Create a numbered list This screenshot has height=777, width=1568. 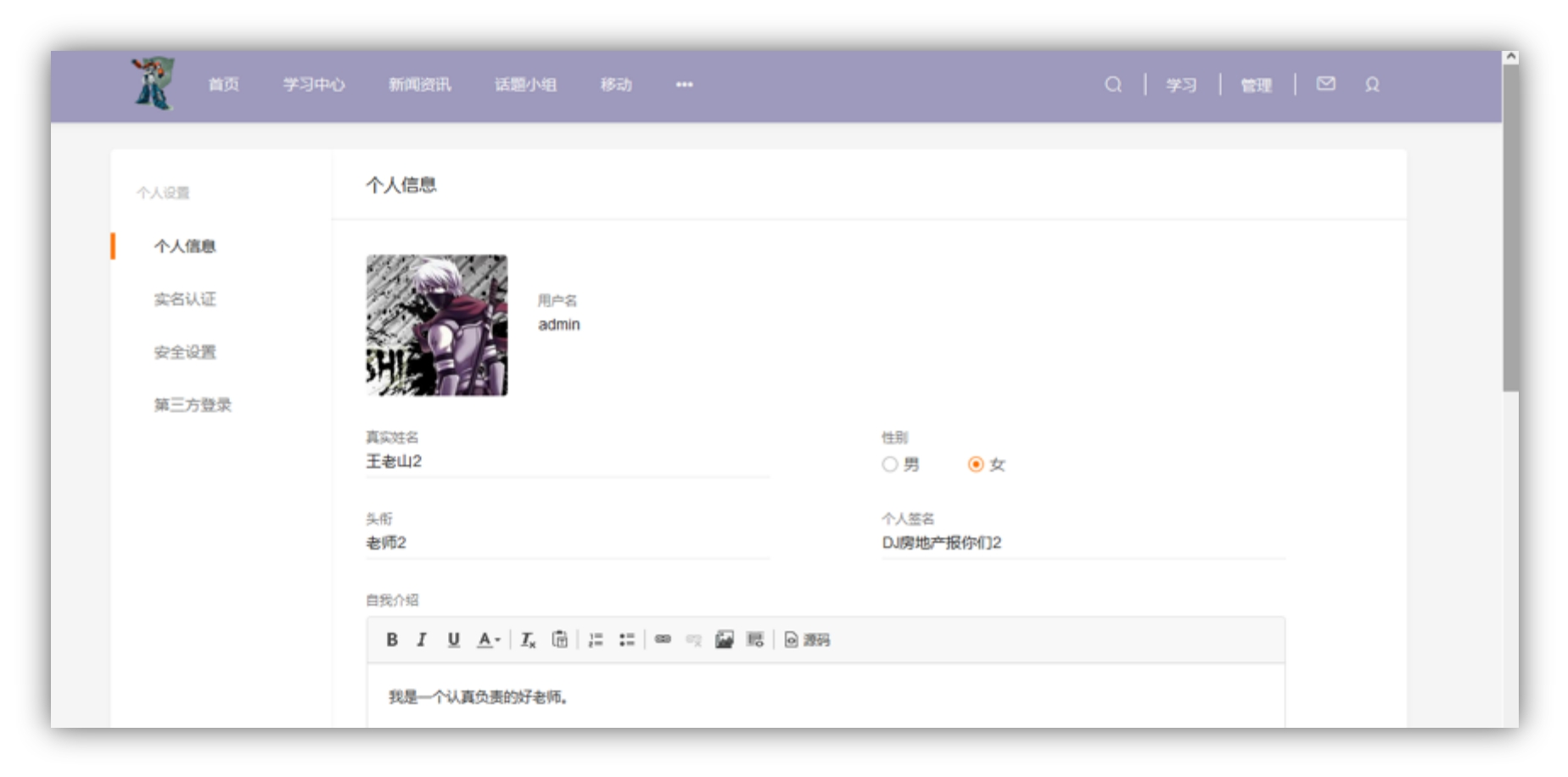[596, 640]
